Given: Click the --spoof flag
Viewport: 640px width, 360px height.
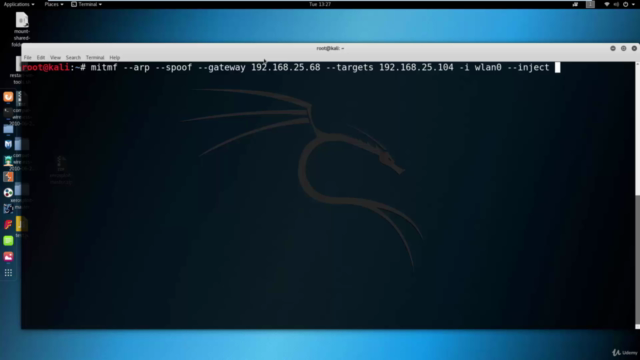Looking at the screenshot, I should [x=173, y=67].
